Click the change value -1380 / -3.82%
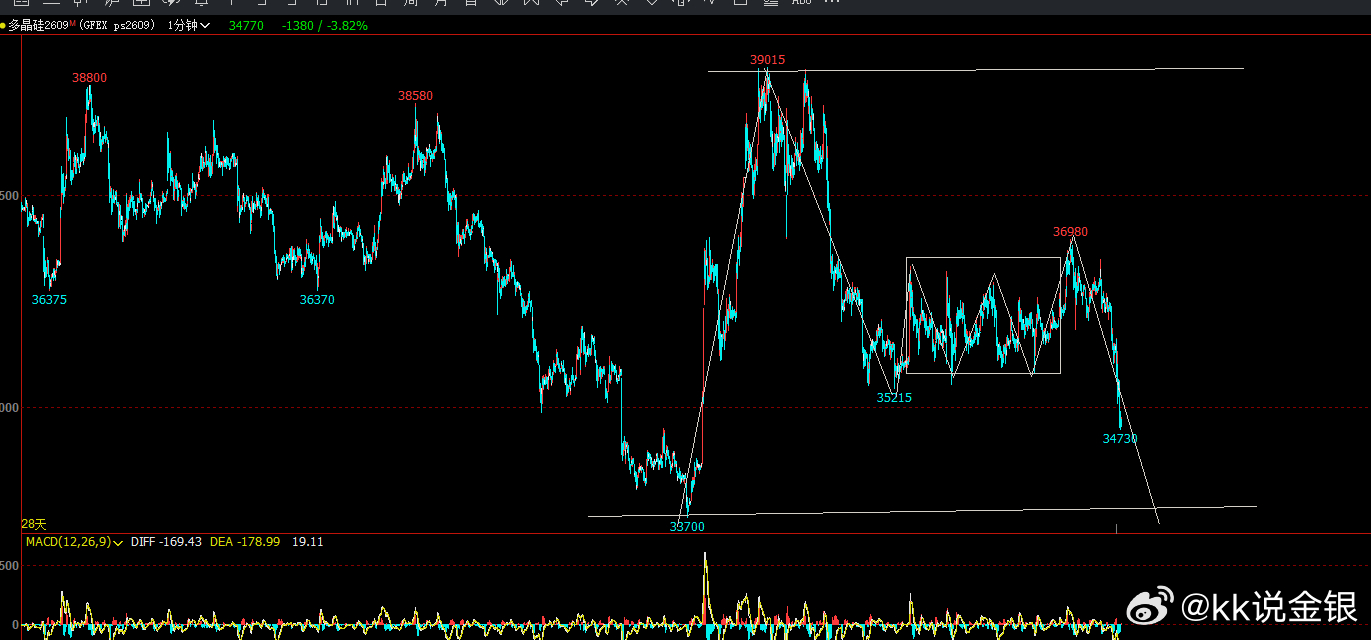The image size is (1371, 640). tap(325, 25)
